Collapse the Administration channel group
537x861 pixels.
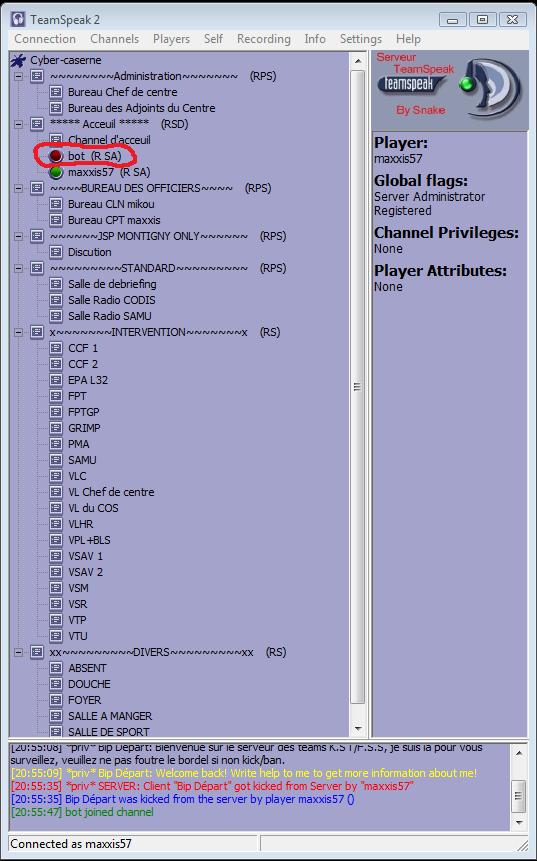click(19, 76)
